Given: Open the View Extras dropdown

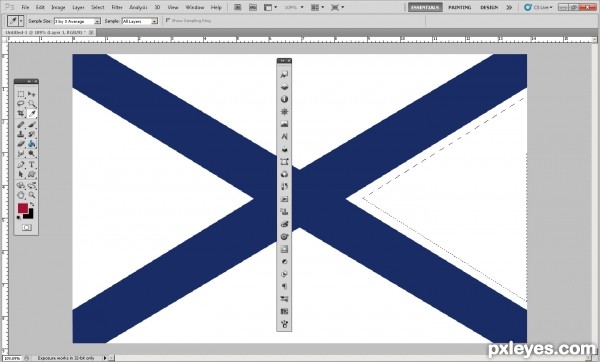Looking at the screenshot, I should point(271,7).
